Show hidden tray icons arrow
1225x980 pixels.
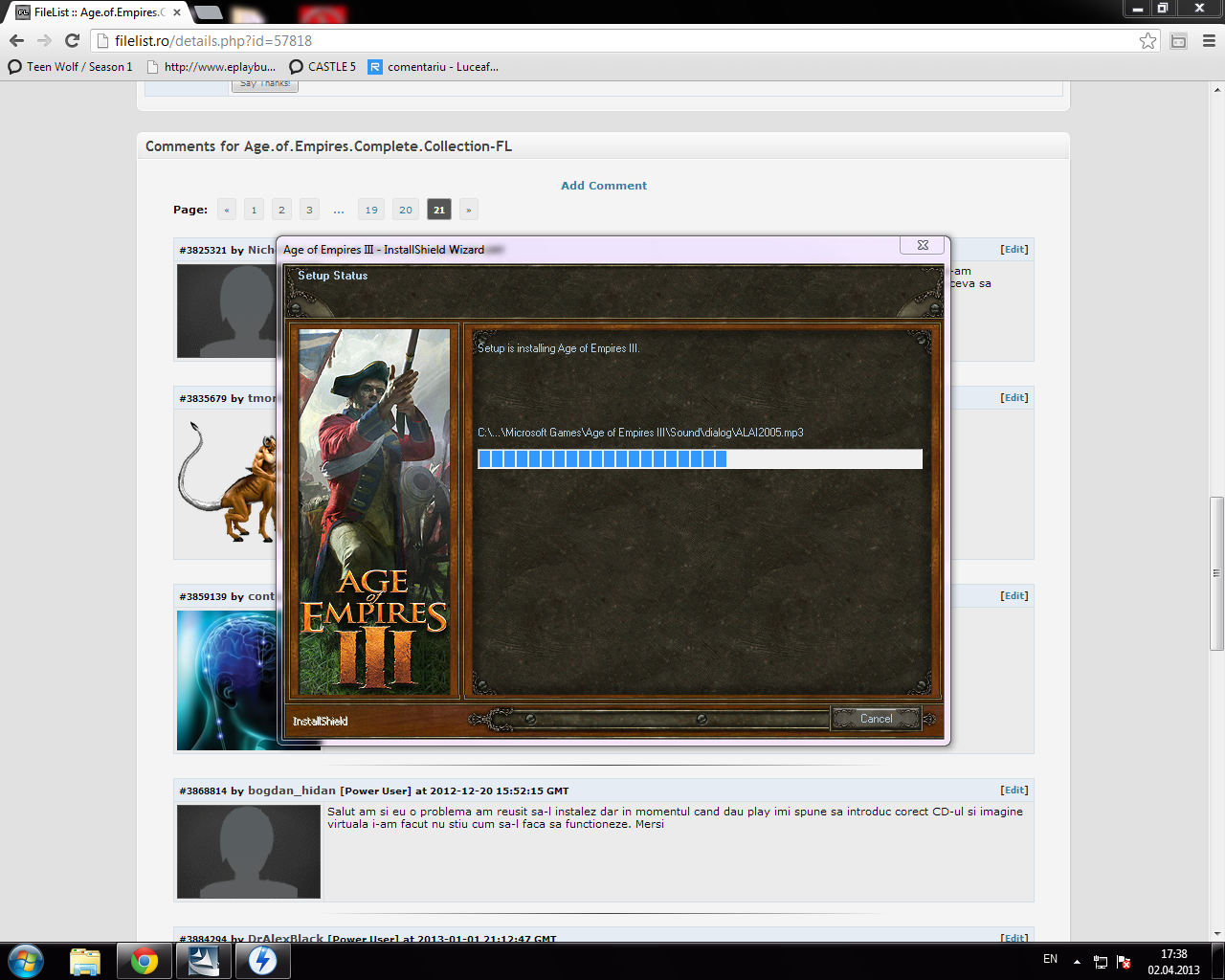1077,962
